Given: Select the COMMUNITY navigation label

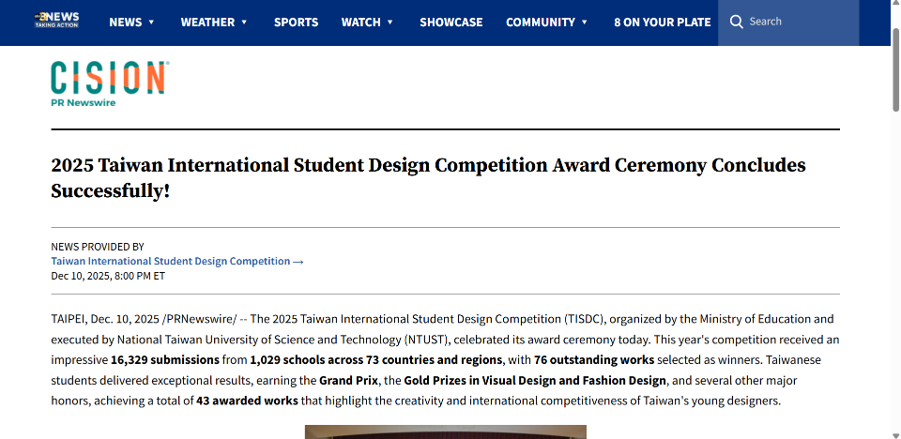Looking at the screenshot, I should 540,22.
